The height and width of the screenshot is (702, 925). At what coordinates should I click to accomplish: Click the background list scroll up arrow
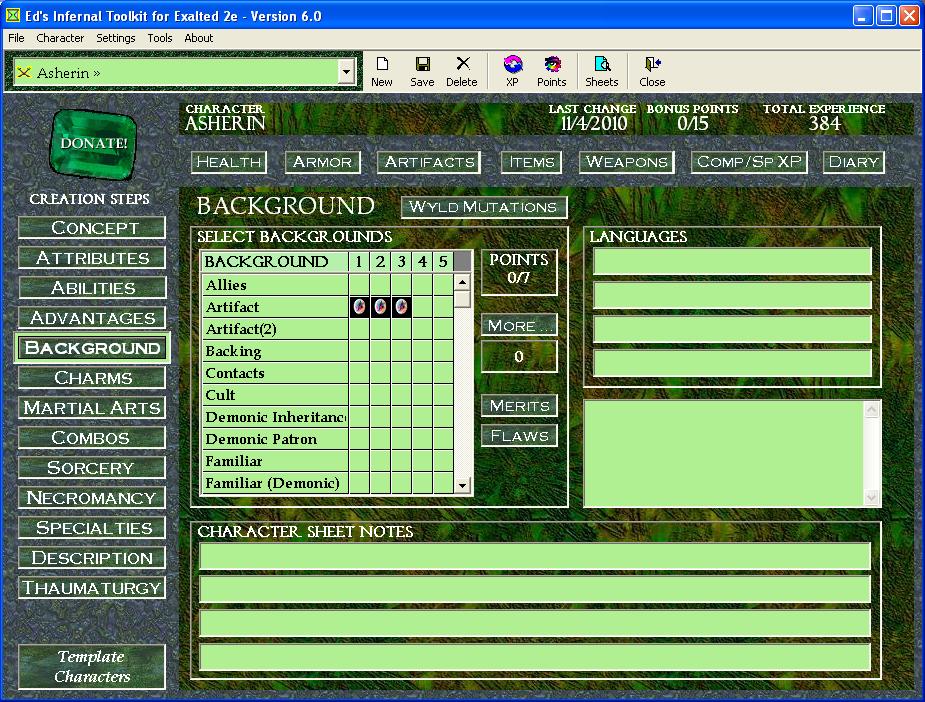pyautogui.click(x=462, y=282)
